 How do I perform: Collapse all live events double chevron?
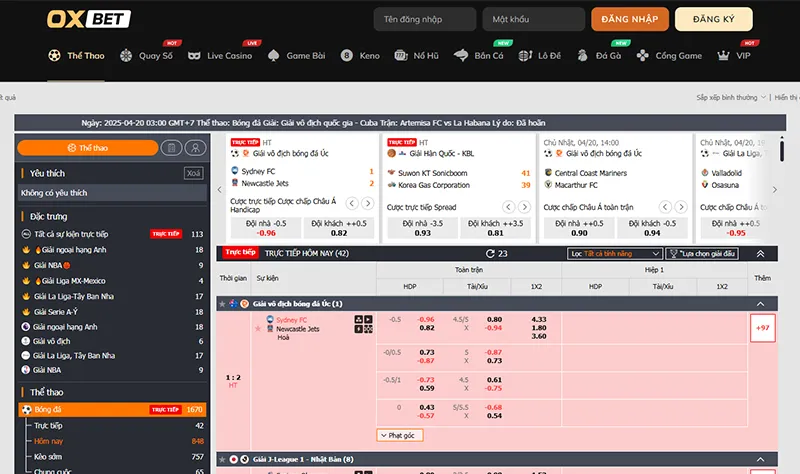760,254
